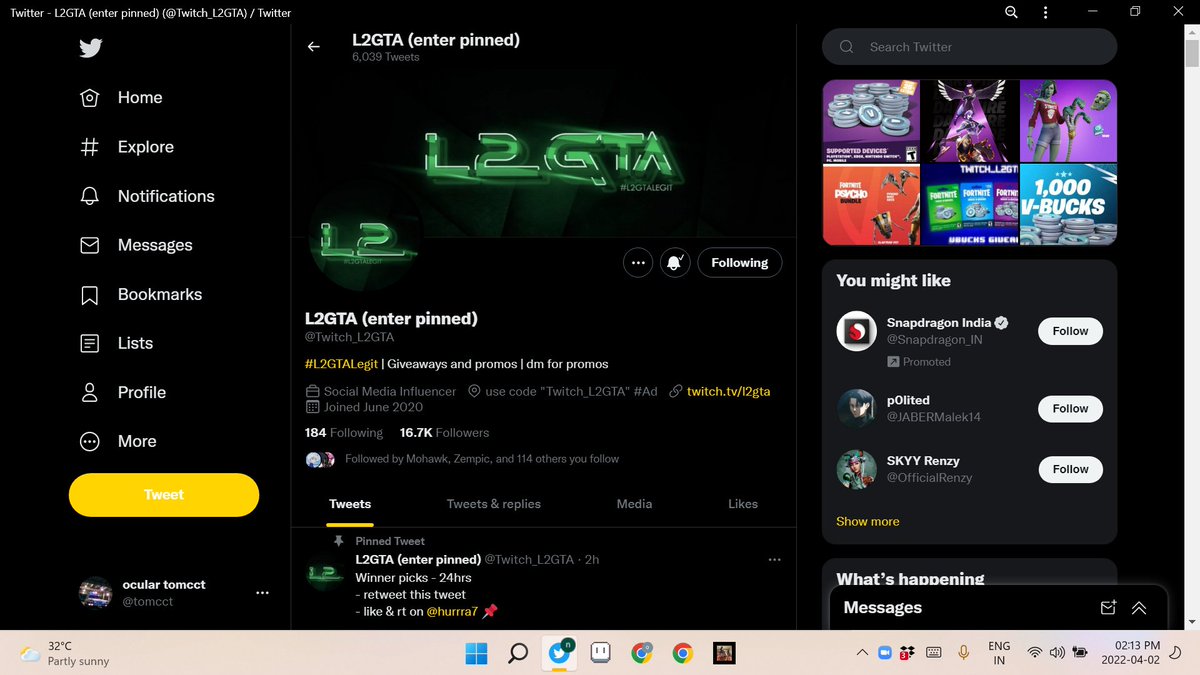Open Profile from the sidebar

[x=122, y=392]
